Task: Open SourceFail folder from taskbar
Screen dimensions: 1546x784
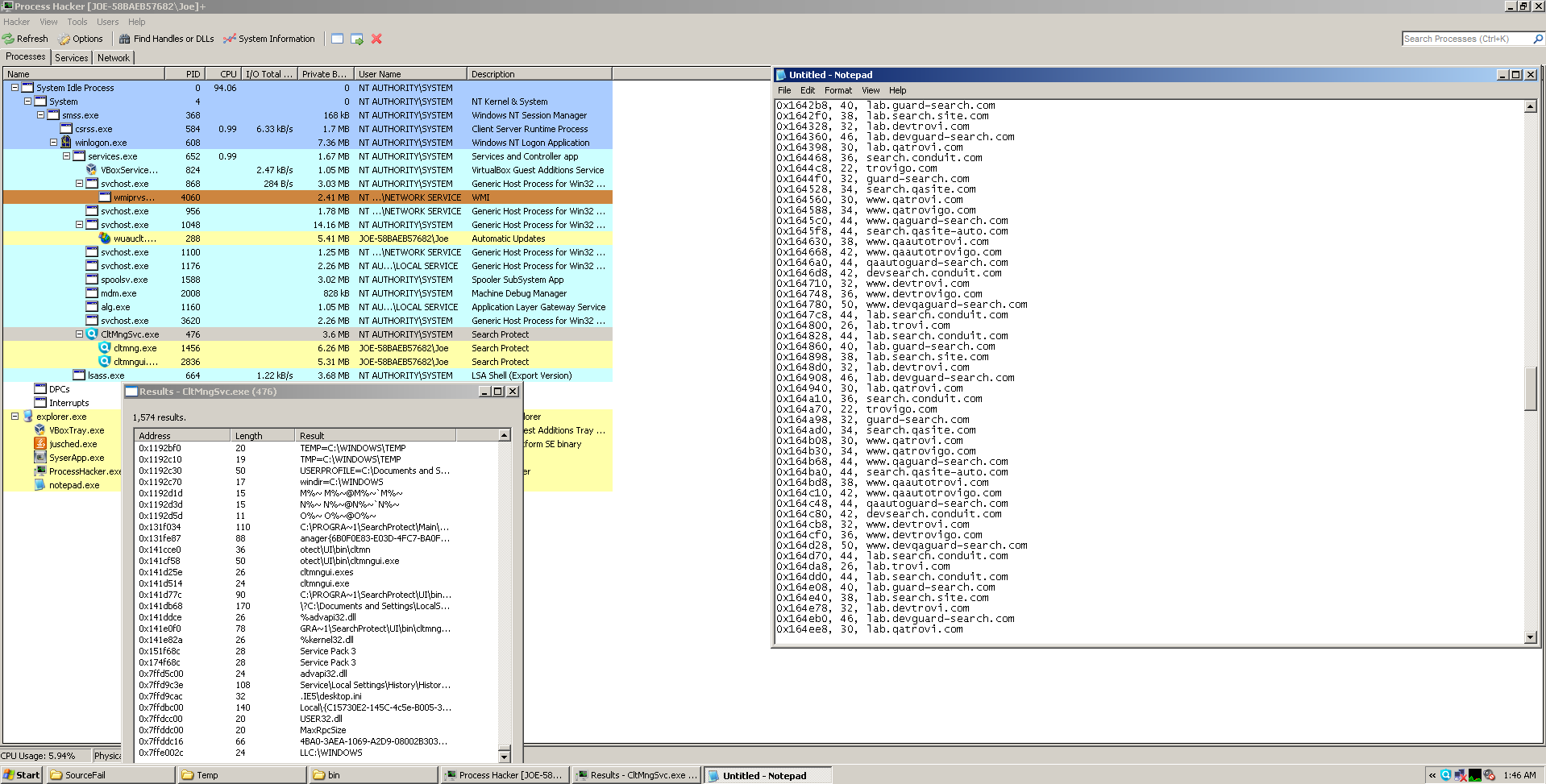Action: pyautogui.click(x=111, y=775)
